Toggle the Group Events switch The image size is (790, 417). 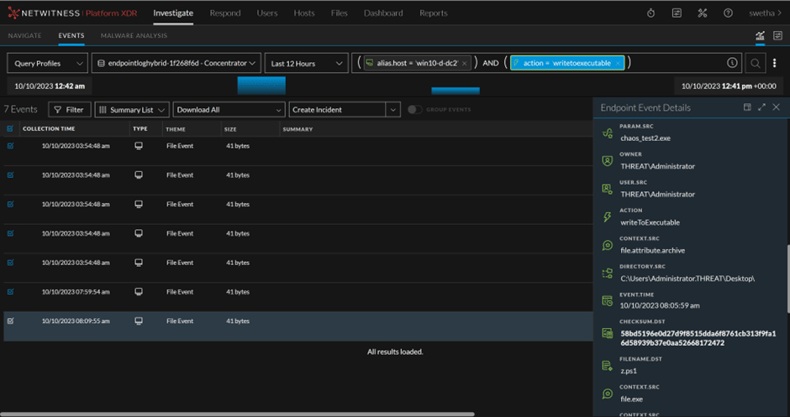(414, 109)
